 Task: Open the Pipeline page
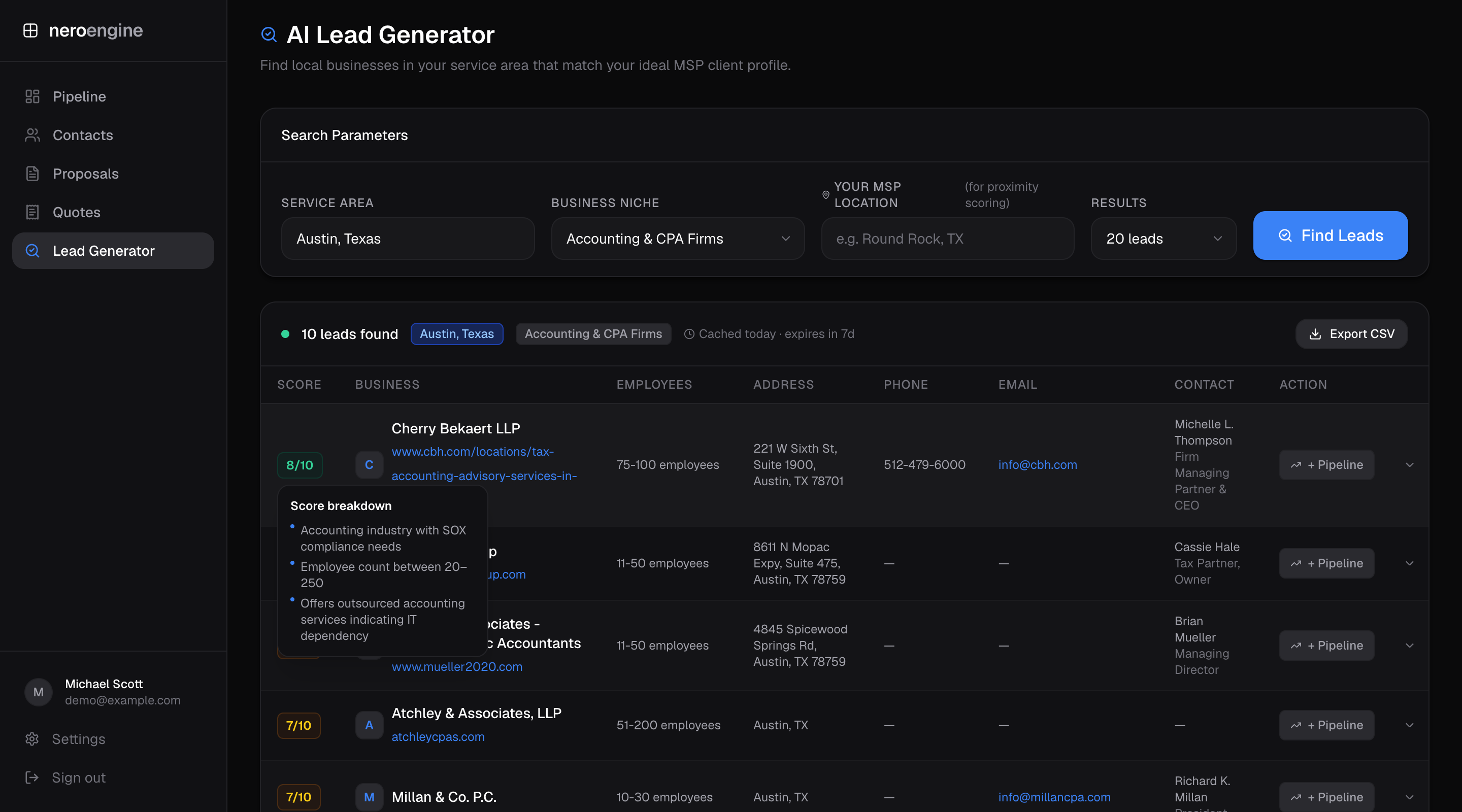113,96
